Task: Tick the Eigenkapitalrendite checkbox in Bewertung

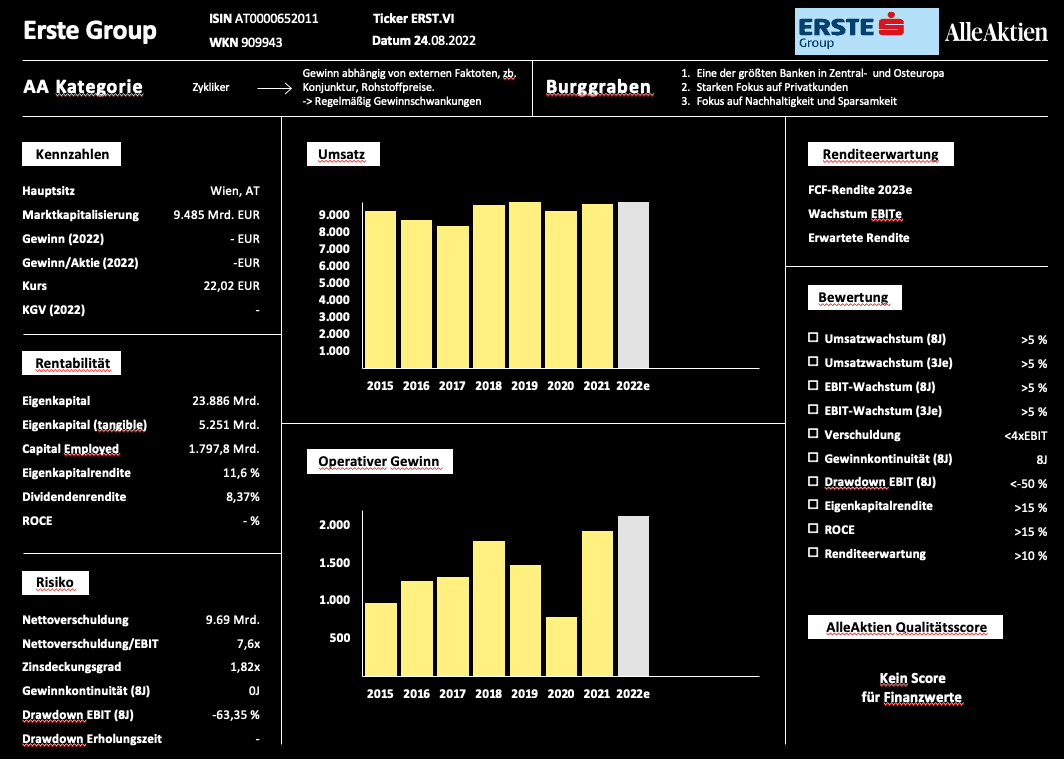Action: (x=812, y=505)
